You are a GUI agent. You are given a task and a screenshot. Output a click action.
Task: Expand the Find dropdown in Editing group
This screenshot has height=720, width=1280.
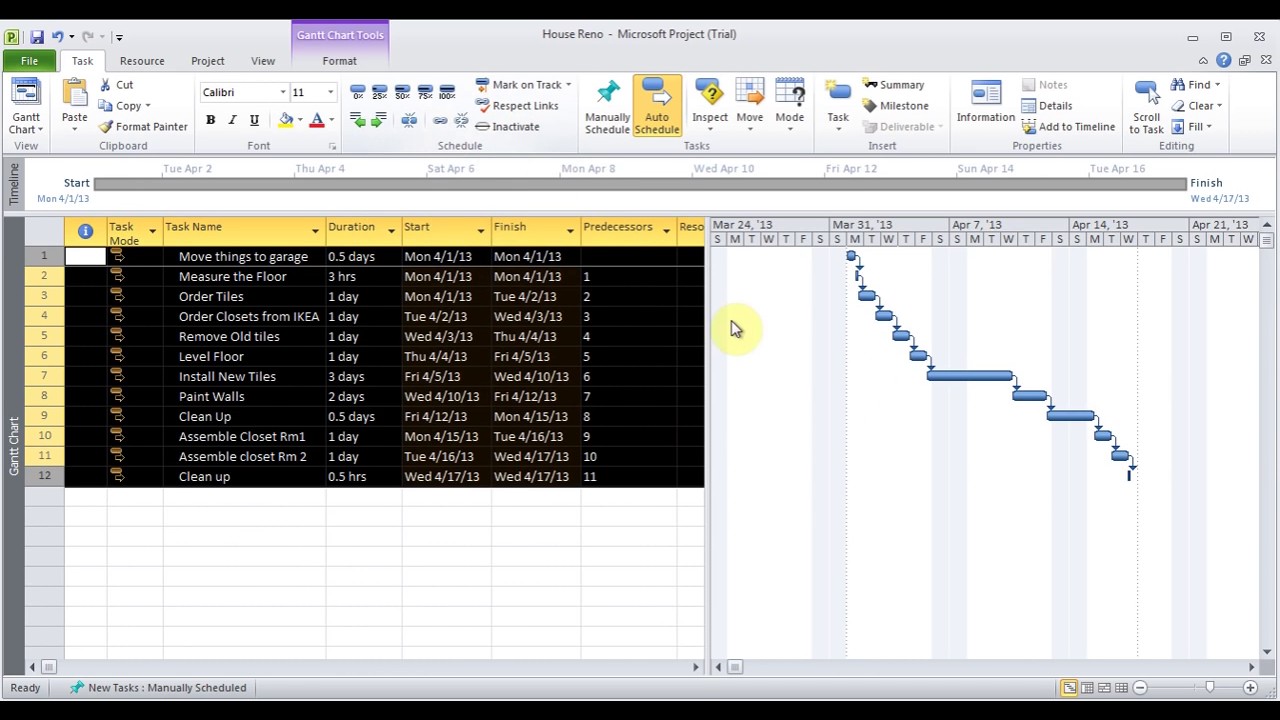click(1217, 85)
